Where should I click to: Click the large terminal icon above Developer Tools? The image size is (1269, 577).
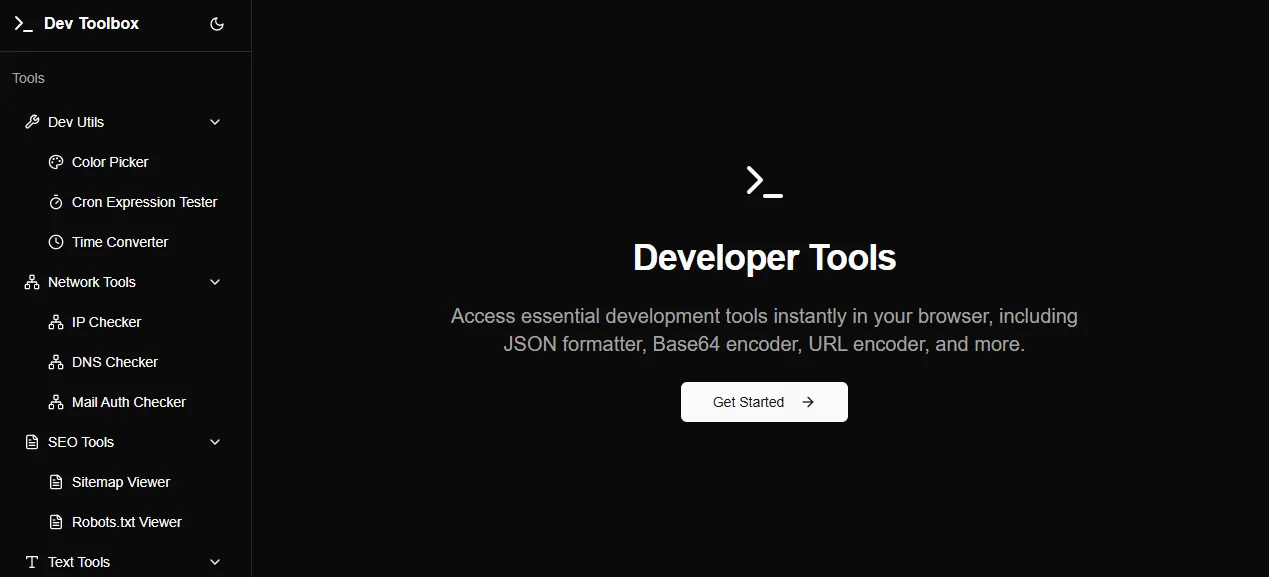pyautogui.click(x=763, y=181)
